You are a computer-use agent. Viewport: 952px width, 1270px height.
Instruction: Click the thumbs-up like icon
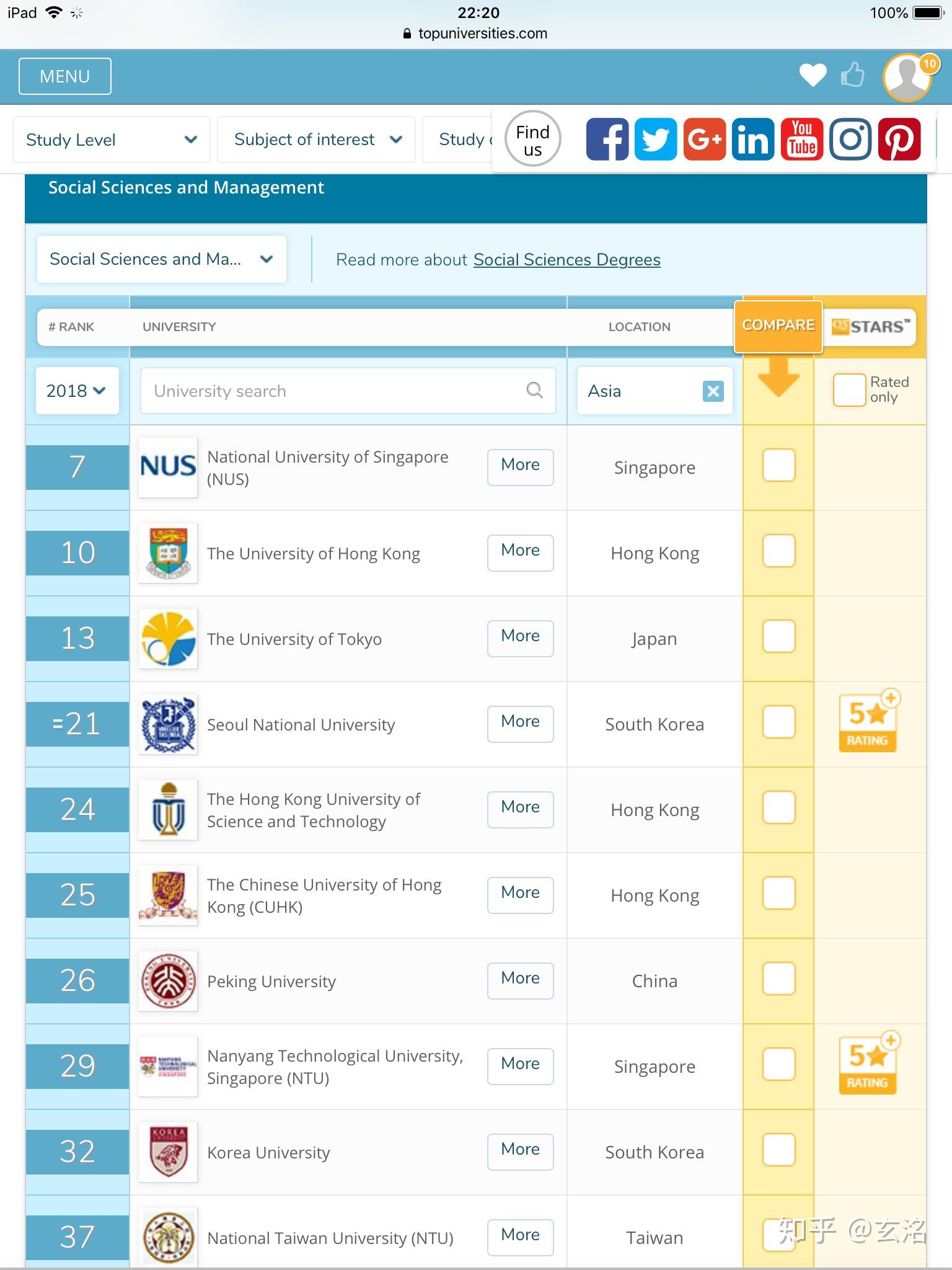click(853, 75)
